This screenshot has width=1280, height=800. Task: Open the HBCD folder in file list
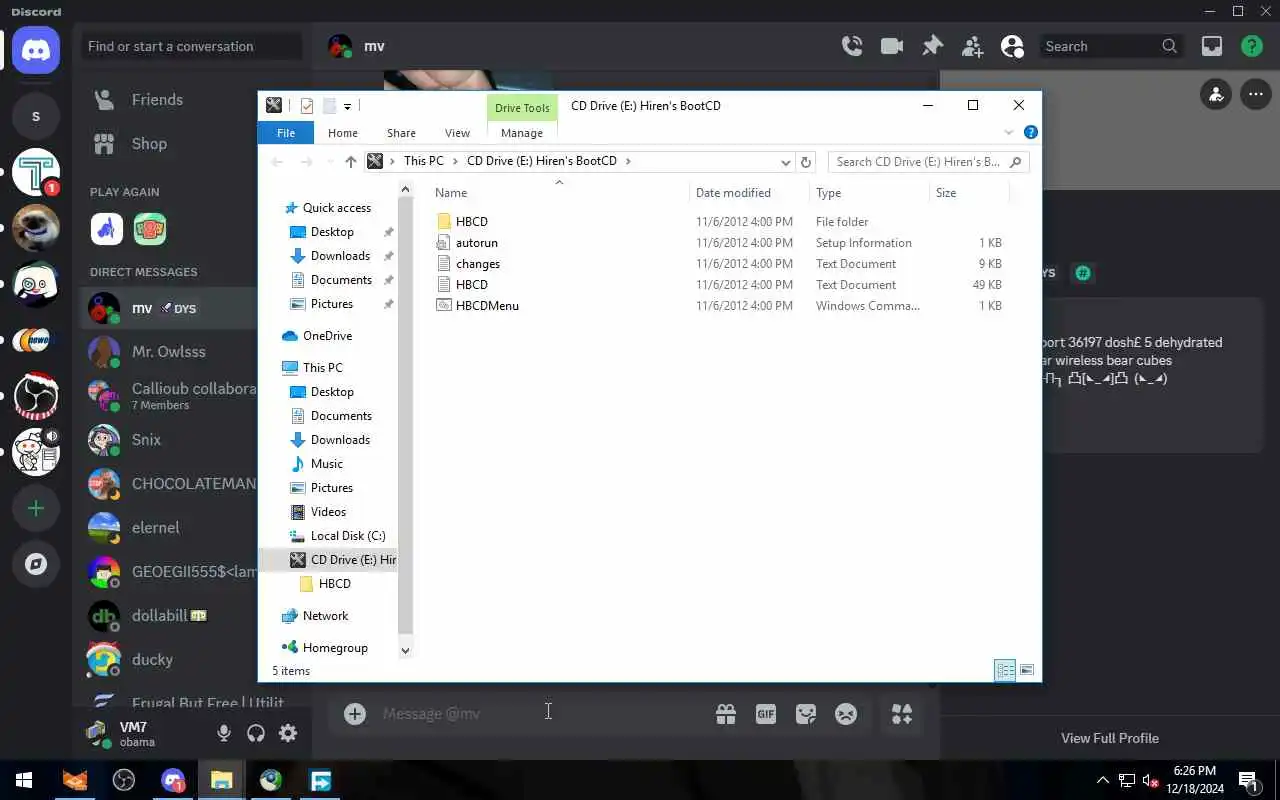click(472, 222)
